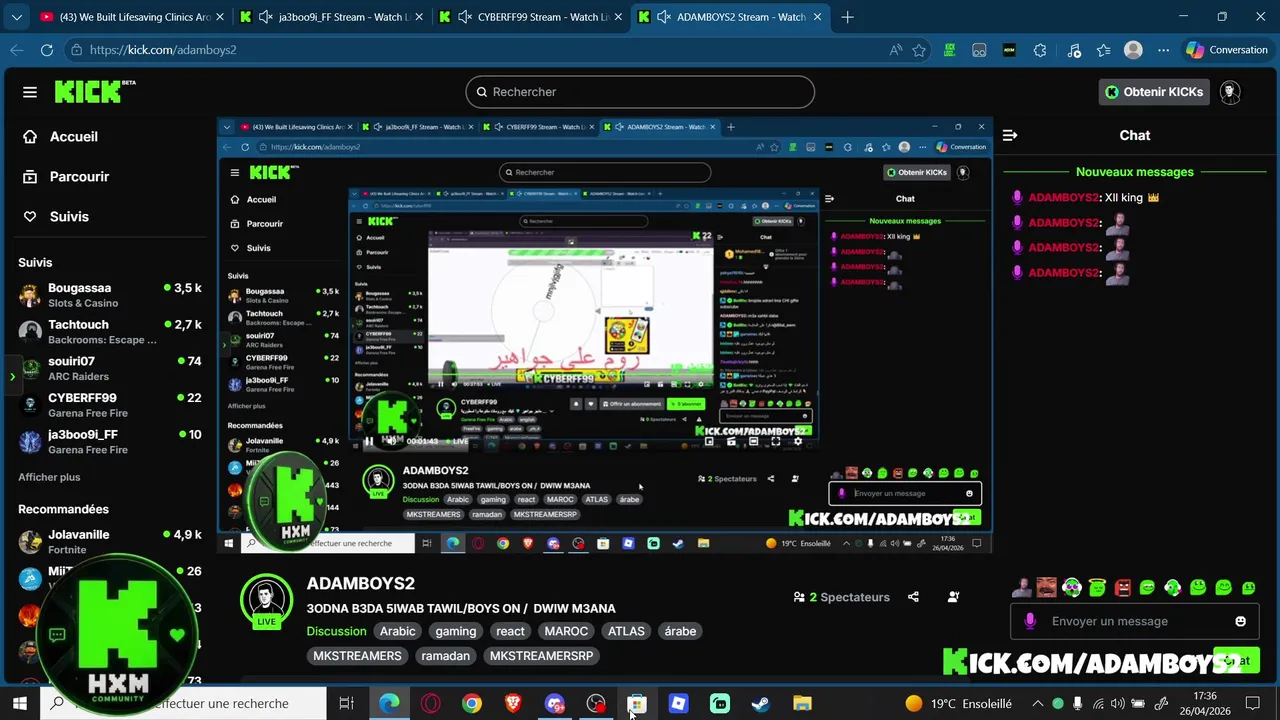The height and width of the screenshot is (720, 1280).
Task: Open Jolavanille in recommended list
Action: point(110,542)
